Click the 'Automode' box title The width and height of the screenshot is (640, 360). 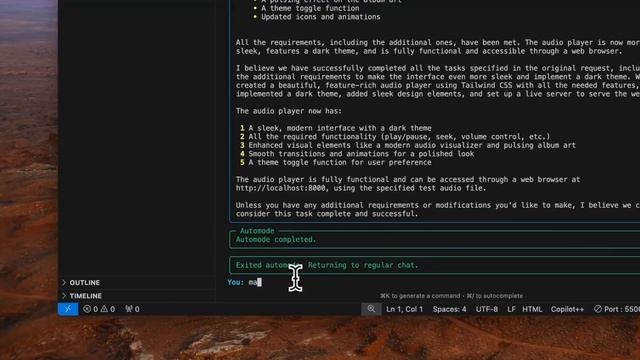click(257, 231)
